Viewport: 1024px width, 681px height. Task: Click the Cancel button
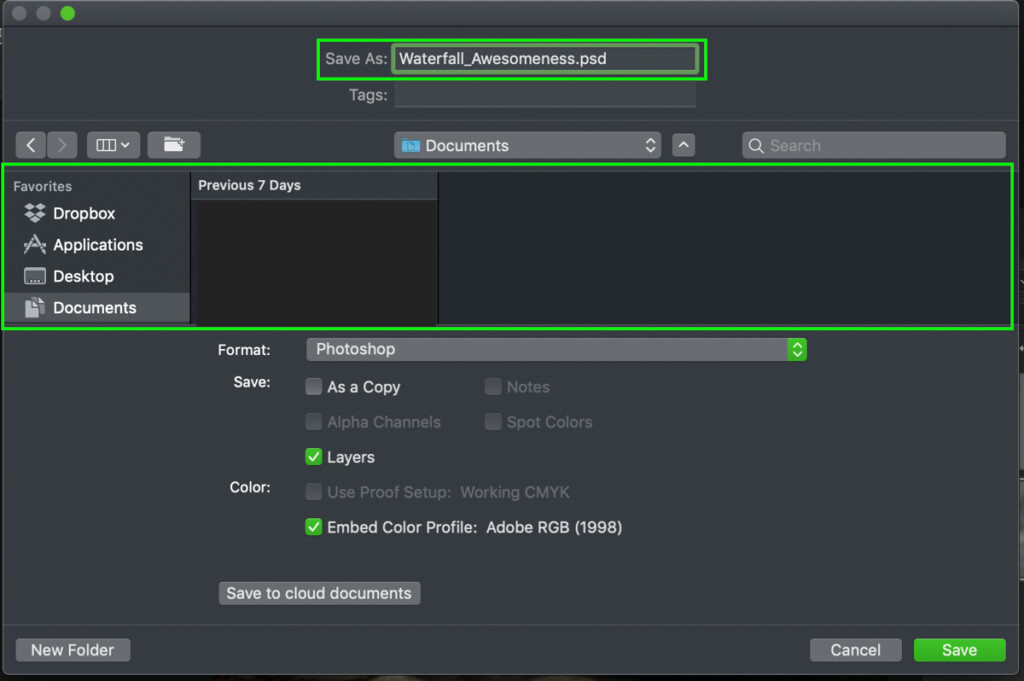[x=855, y=650]
